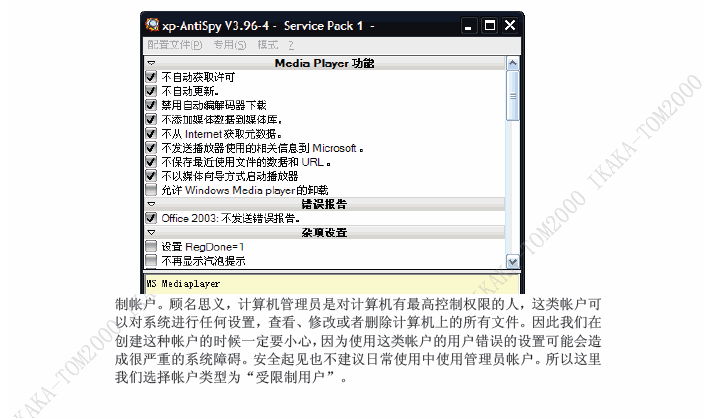The image size is (716, 418).
Task: Check 设置 RegDone=1 checkbox
Action: 151,247
